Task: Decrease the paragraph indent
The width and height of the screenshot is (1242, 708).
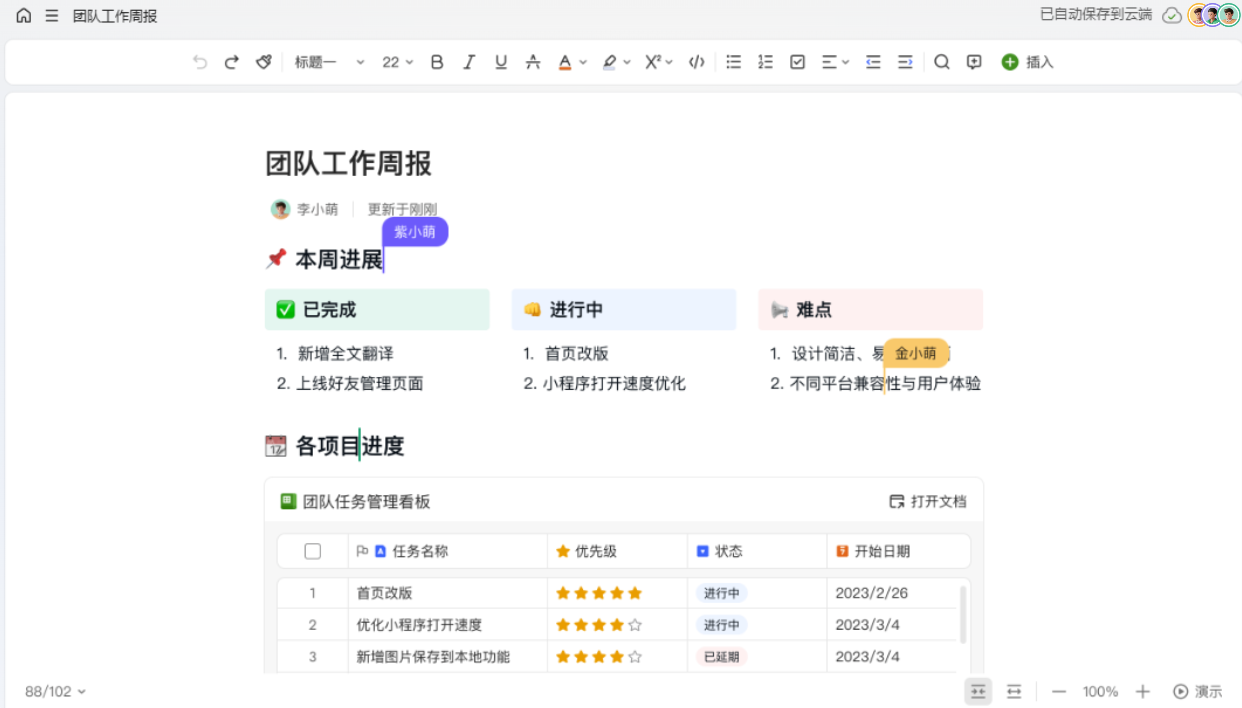Action: [x=873, y=62]
